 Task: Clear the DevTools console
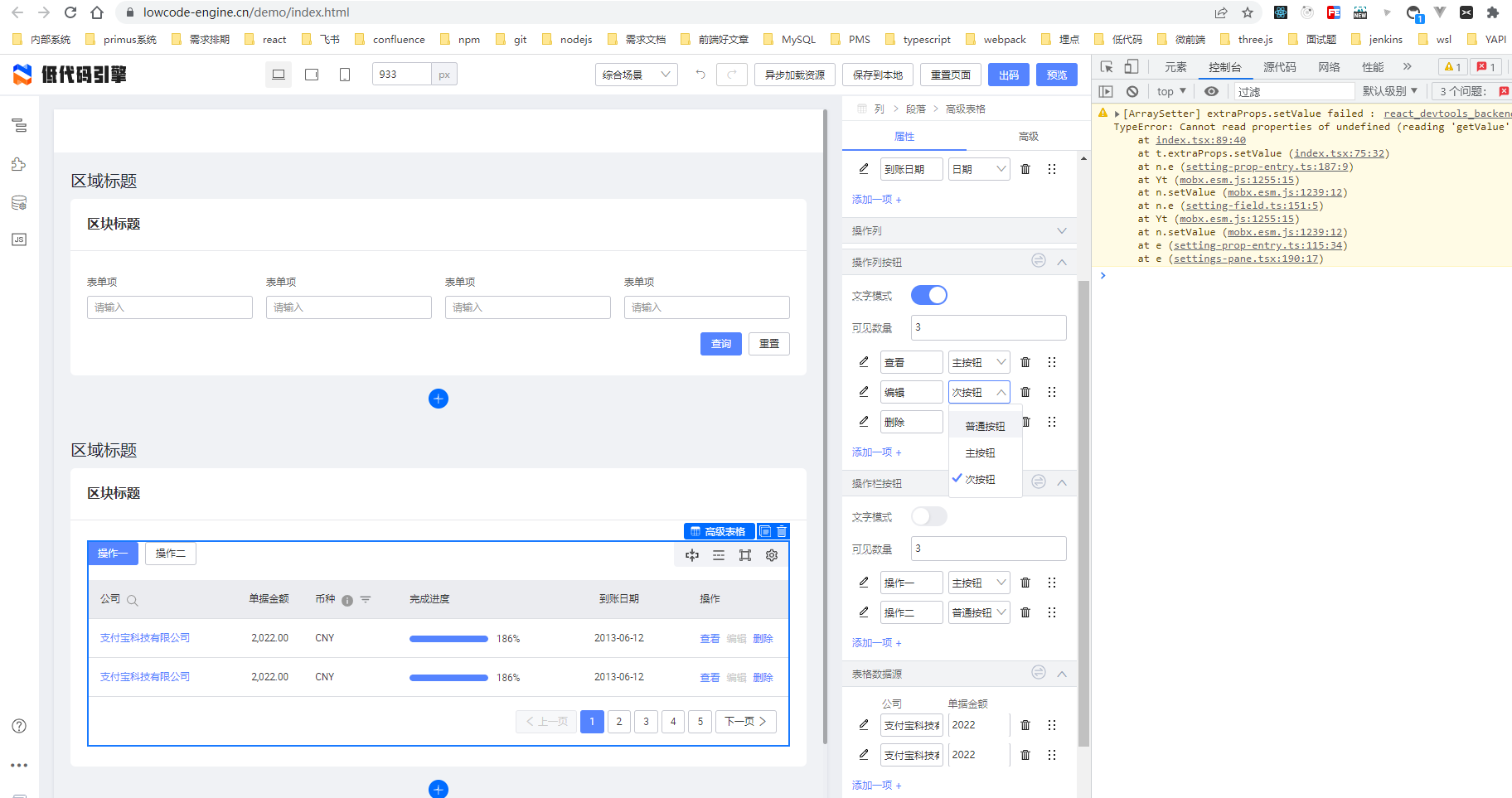pos(1132,91)
